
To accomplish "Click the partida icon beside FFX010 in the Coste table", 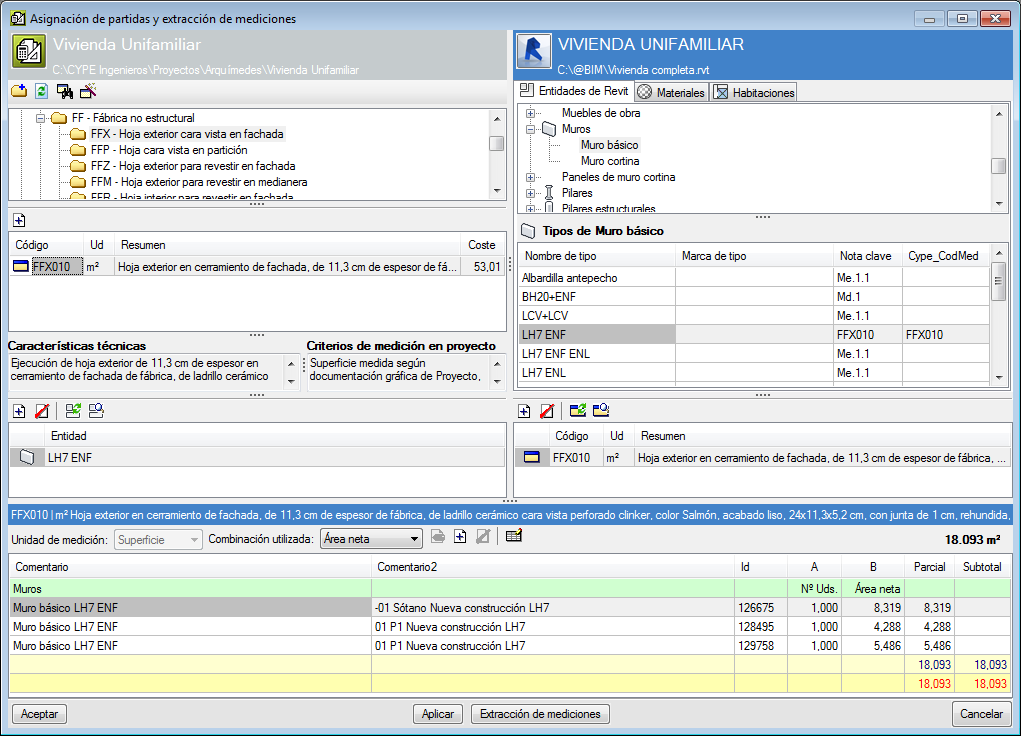I will (x=21, y=266).
